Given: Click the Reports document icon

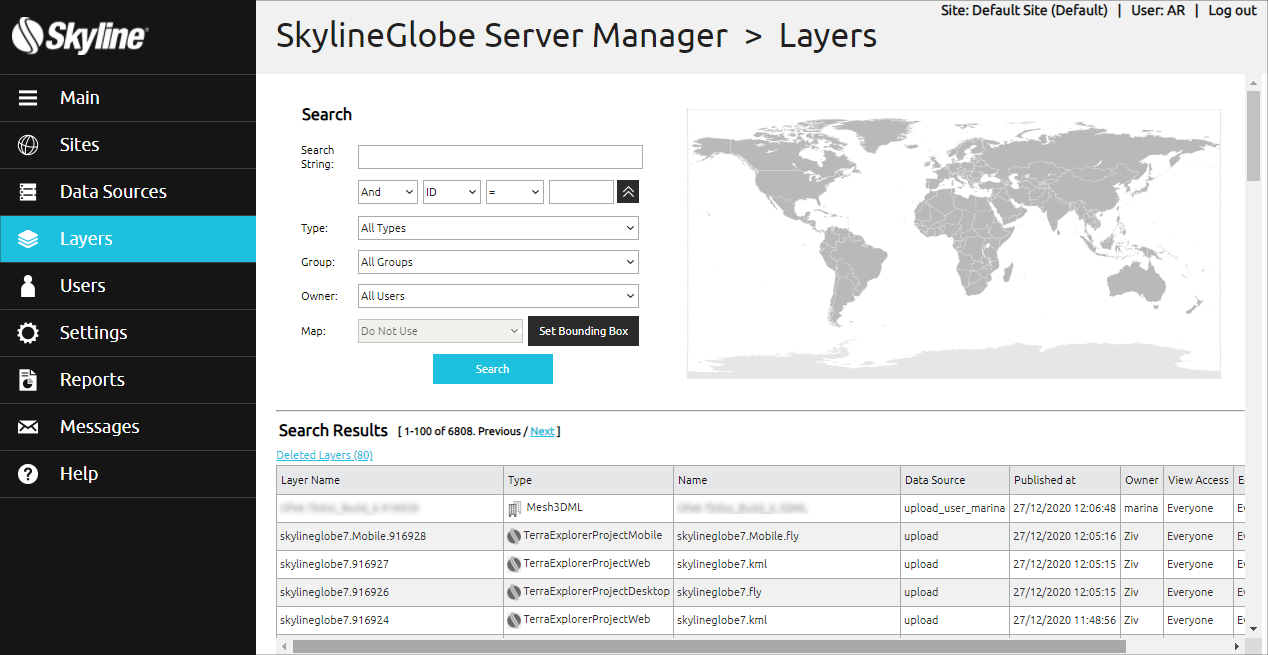Looking at the screenshot, I should pyautogui.click(x=28, y=380).
